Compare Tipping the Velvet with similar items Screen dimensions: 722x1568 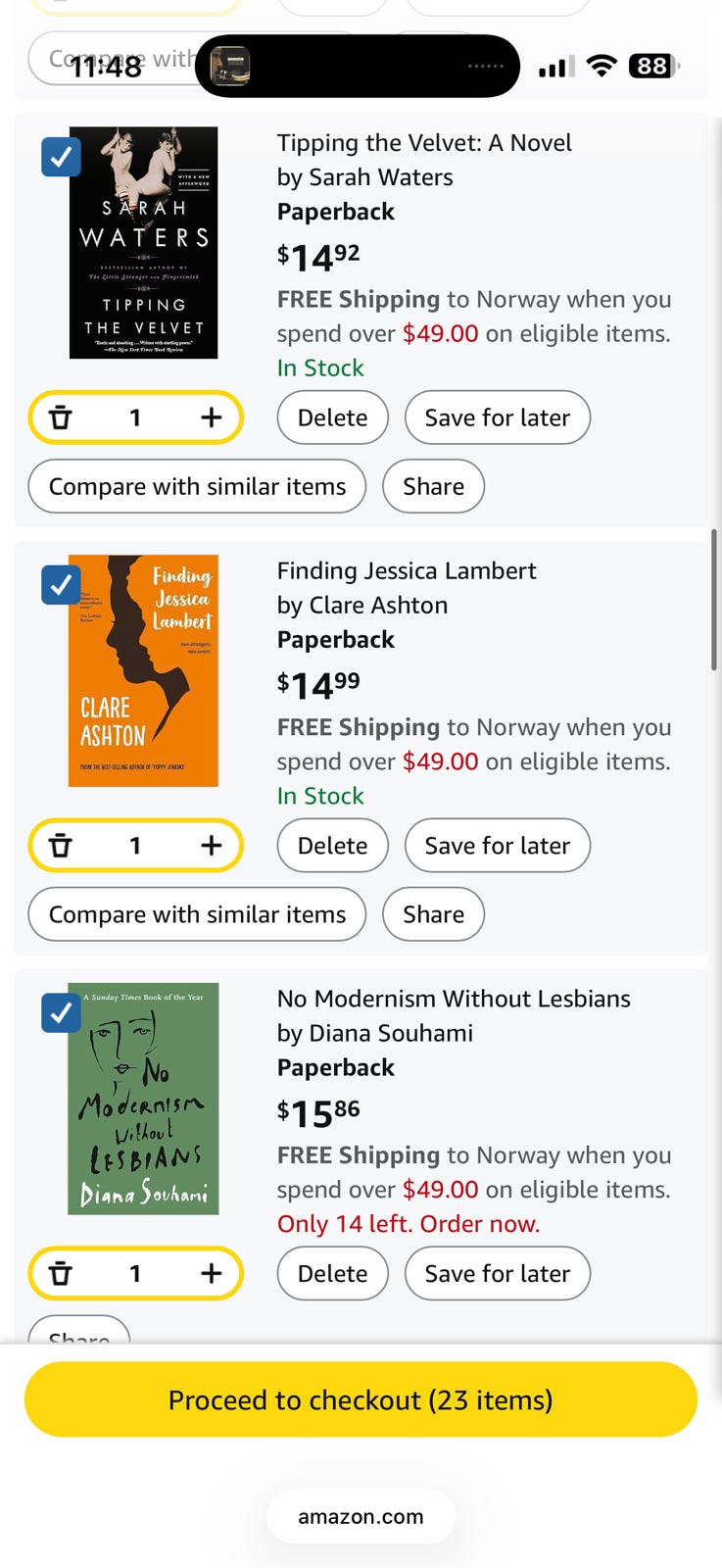tap(197, 486)
